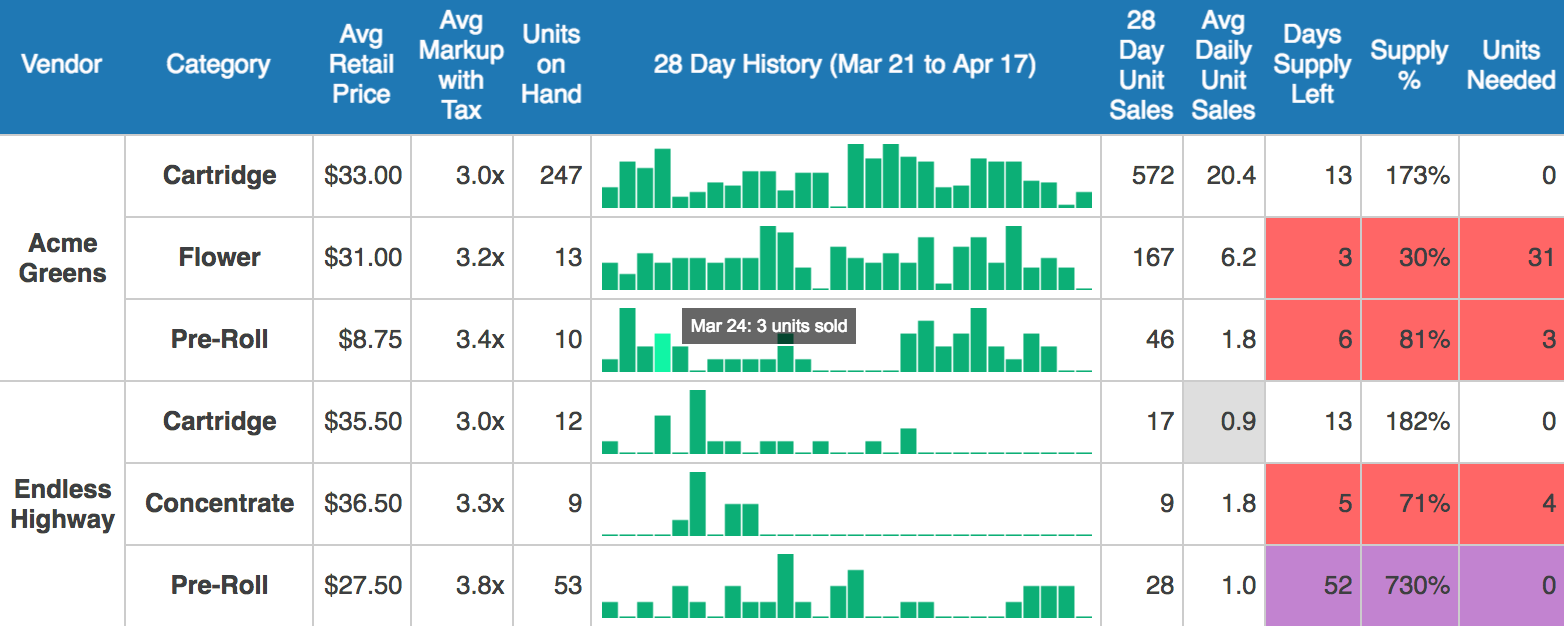Click the highlighted Mar 24 Pre-Roll bar

click(x=662, y=354)
